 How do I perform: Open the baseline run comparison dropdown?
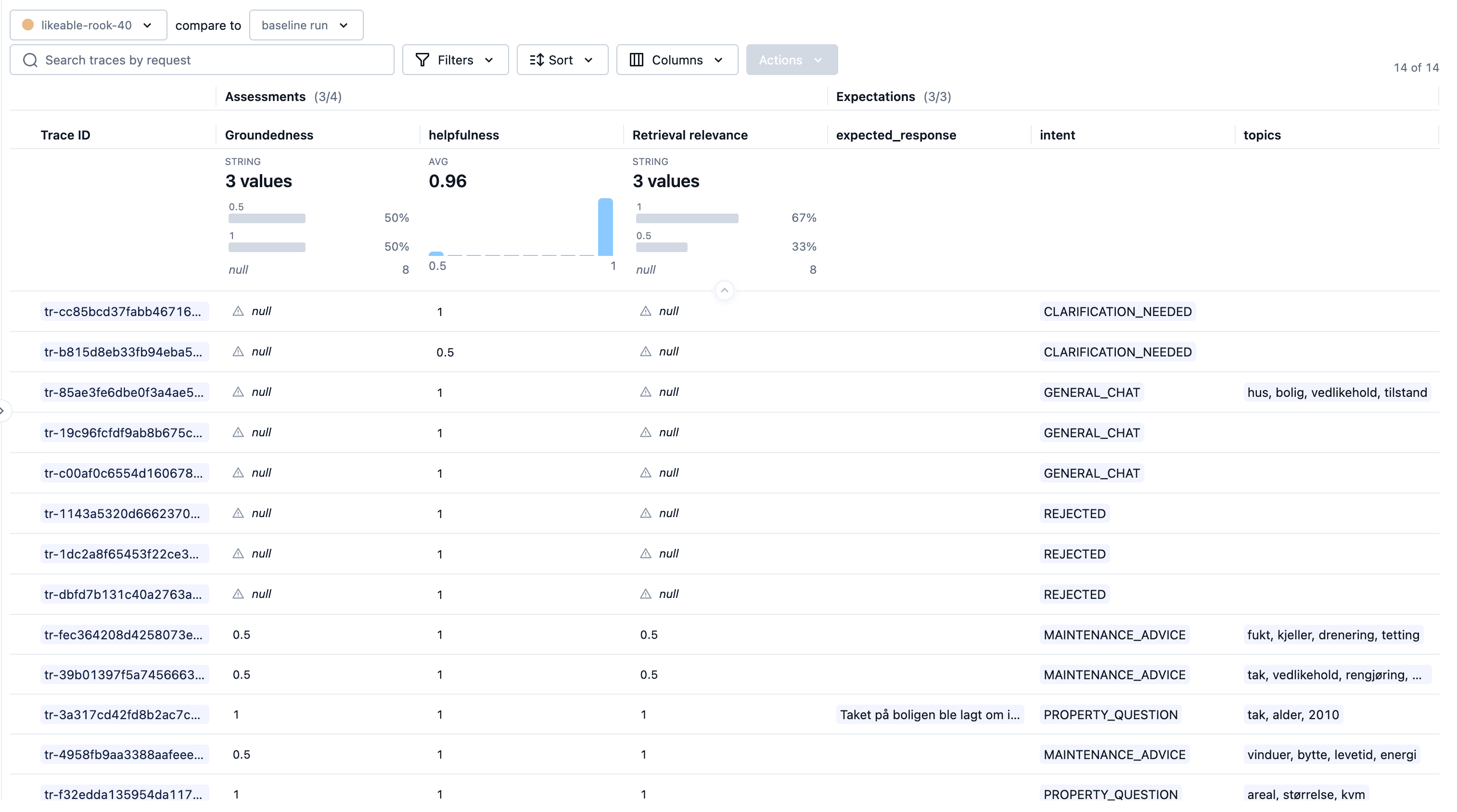[306, 25]
